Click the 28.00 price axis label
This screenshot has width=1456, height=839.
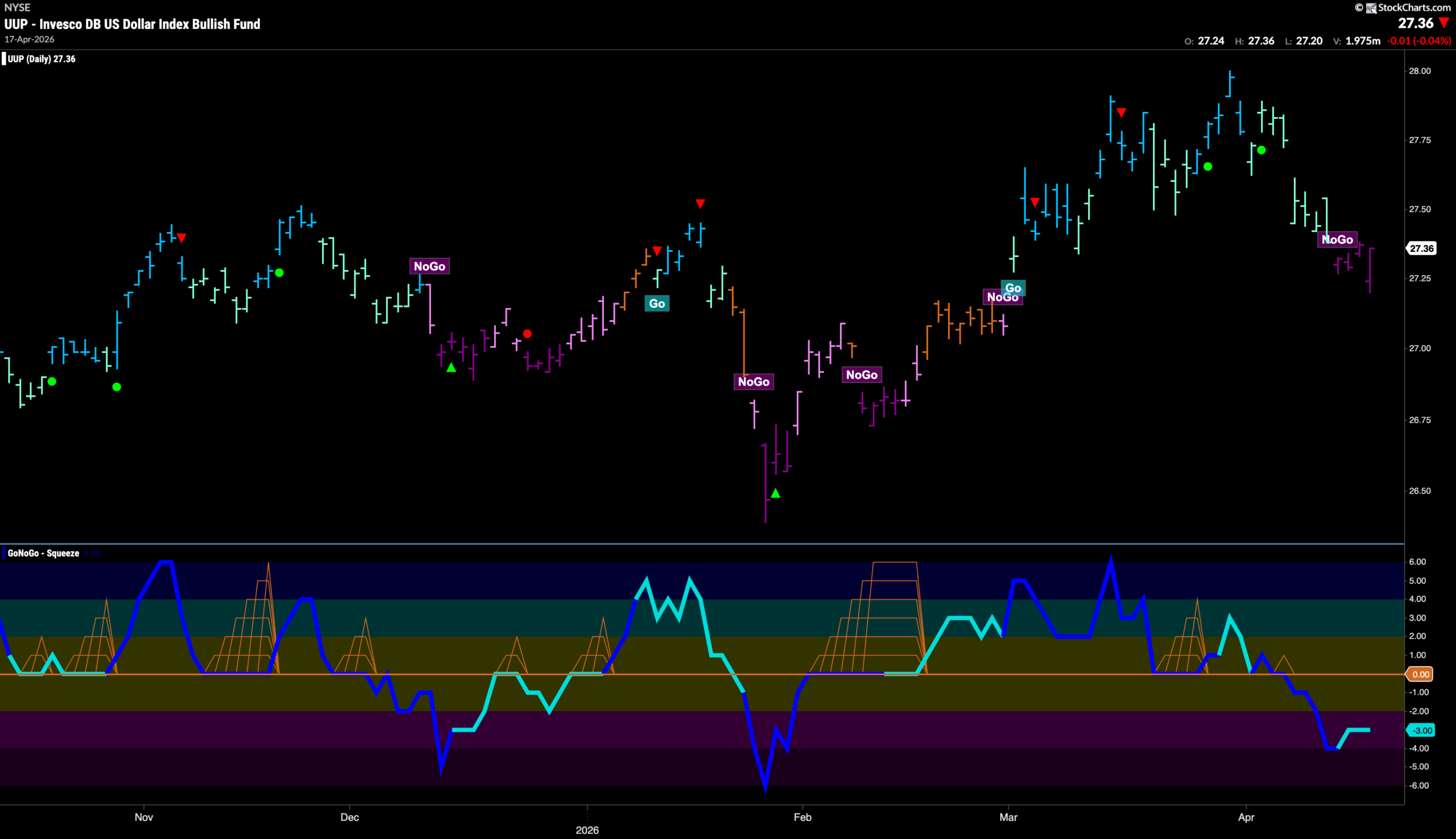coord(1420,71)
